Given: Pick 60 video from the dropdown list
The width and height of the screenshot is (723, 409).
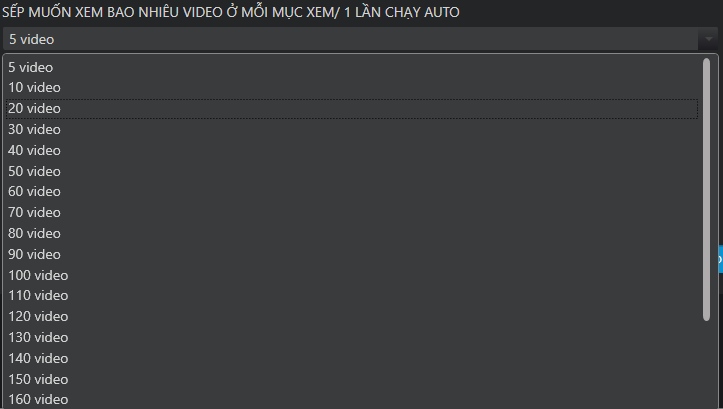Looking at the screenshot, I should coord(352,192).
